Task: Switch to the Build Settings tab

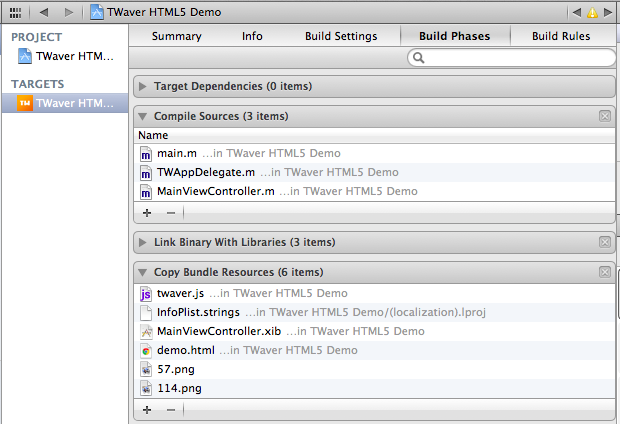Action: pyautogui.click(x=341, y=36)
